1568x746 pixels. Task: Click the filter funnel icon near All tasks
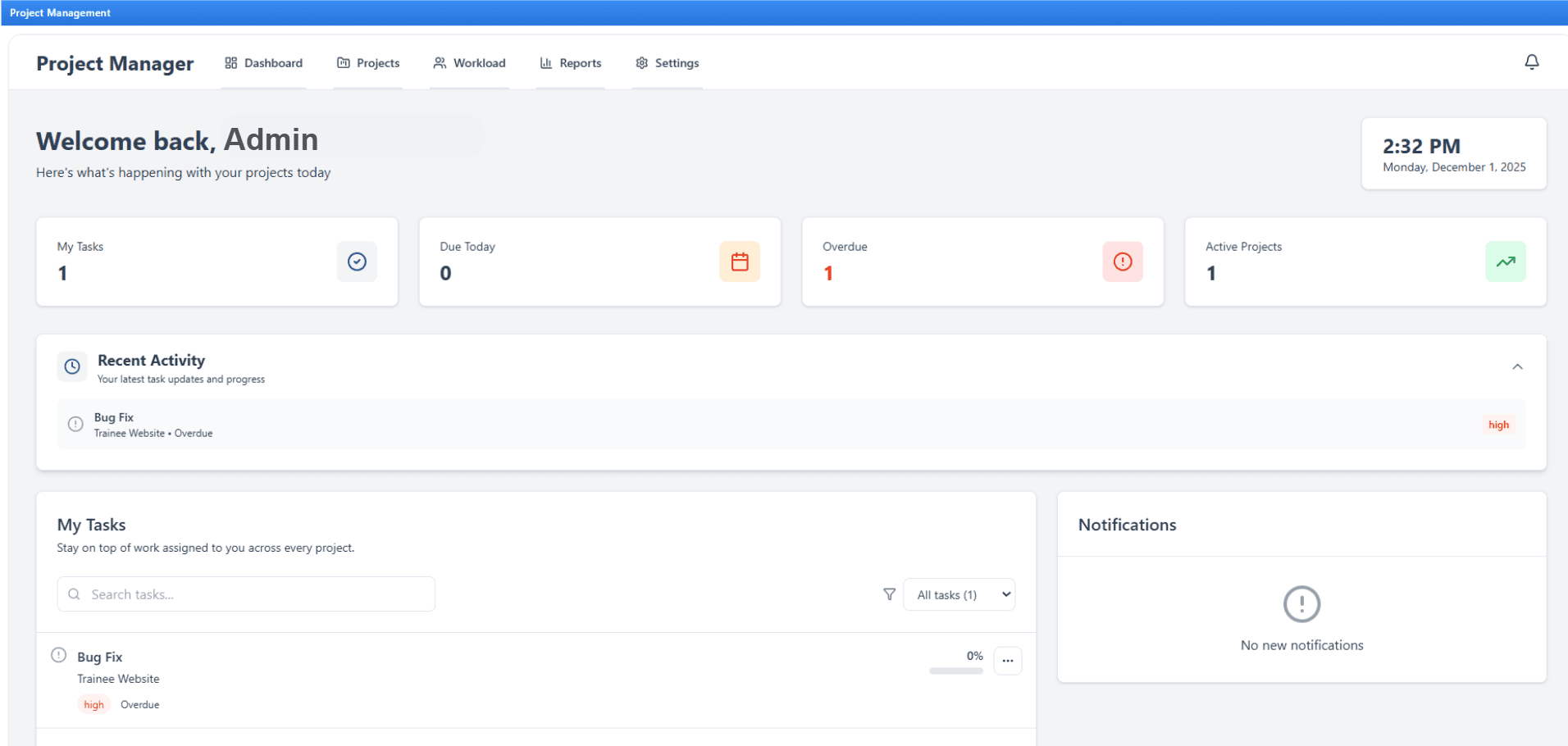888,594
